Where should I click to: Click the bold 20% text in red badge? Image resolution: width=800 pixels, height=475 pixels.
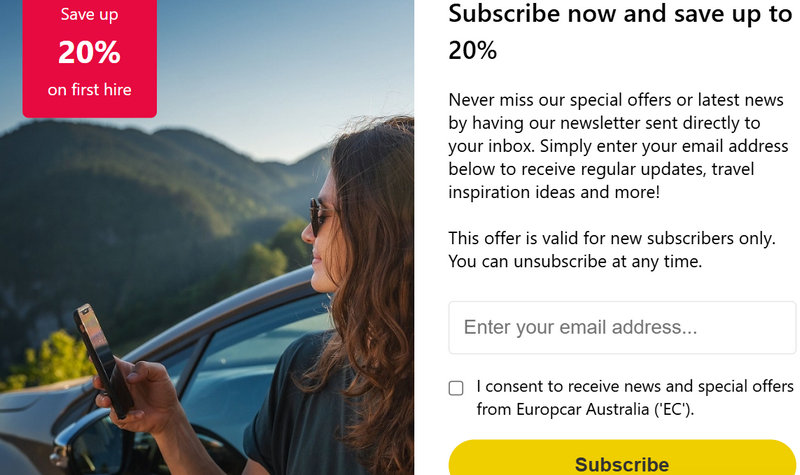[89, 52]
